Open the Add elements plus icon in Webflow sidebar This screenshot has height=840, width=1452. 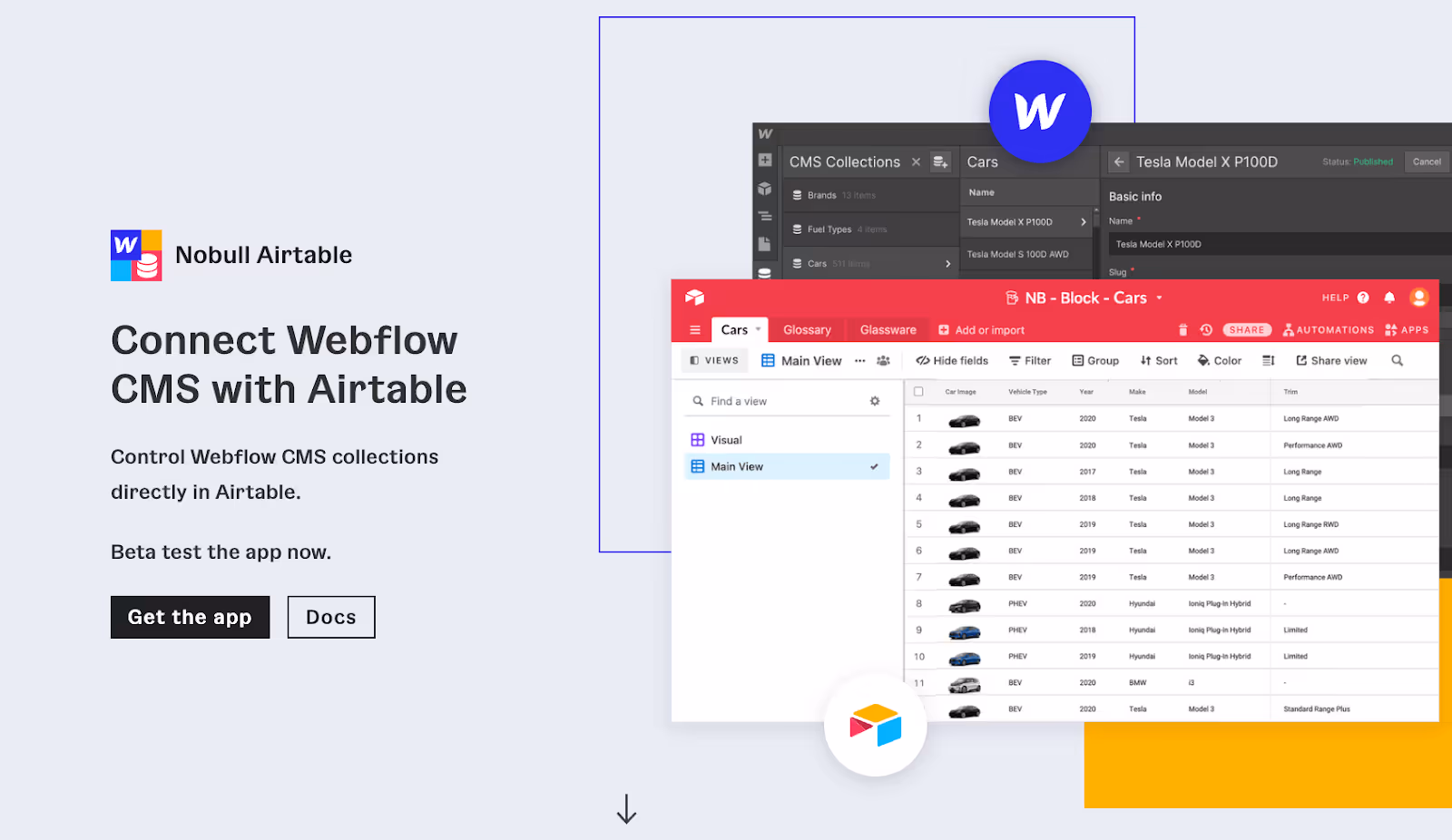click(x=765, y=160)
